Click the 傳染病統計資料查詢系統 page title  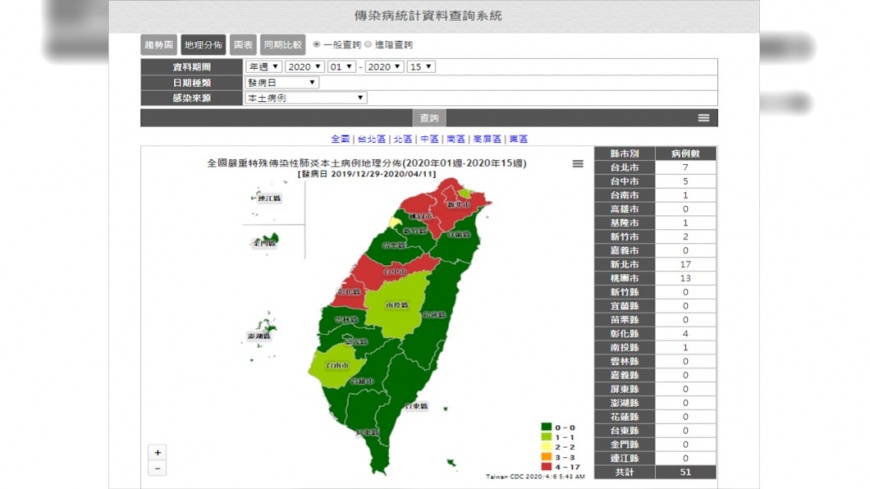(x=428, y=16)
